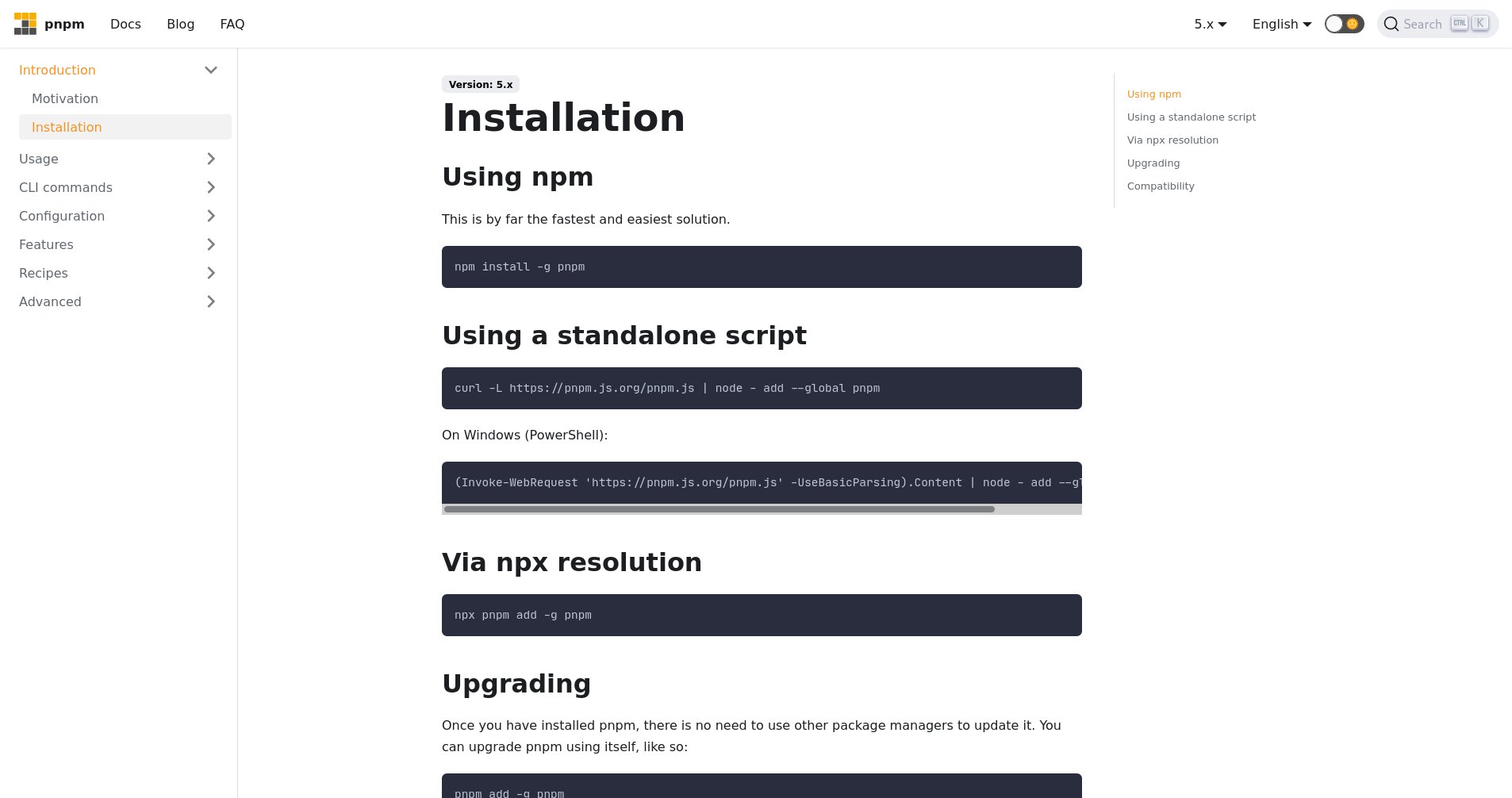Image resolution: width=1512 pixels, height=798 pixels.
Task: Click the PowerShell code block horizontal scrollbar
Action: (719, 509)
